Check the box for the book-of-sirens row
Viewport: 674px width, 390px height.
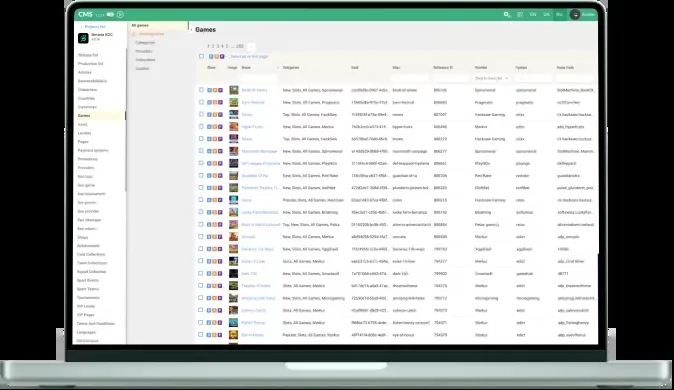[201, 90]
